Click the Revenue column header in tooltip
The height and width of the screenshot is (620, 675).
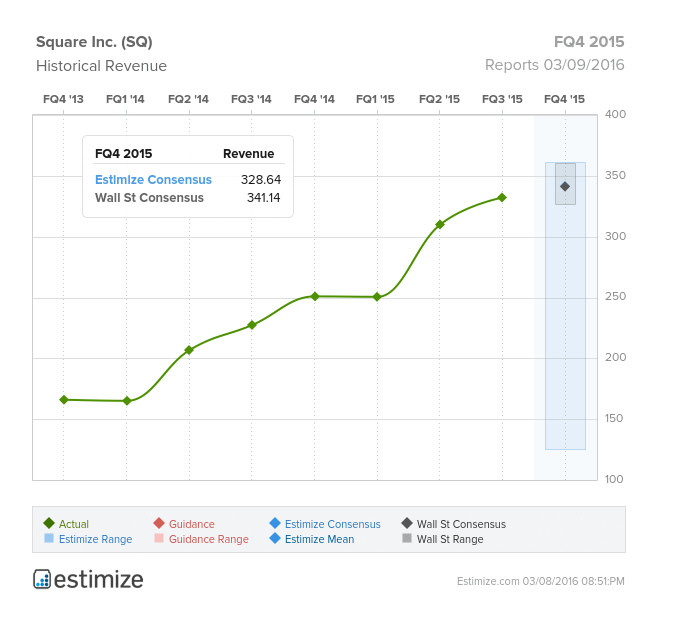pos(248,154)
